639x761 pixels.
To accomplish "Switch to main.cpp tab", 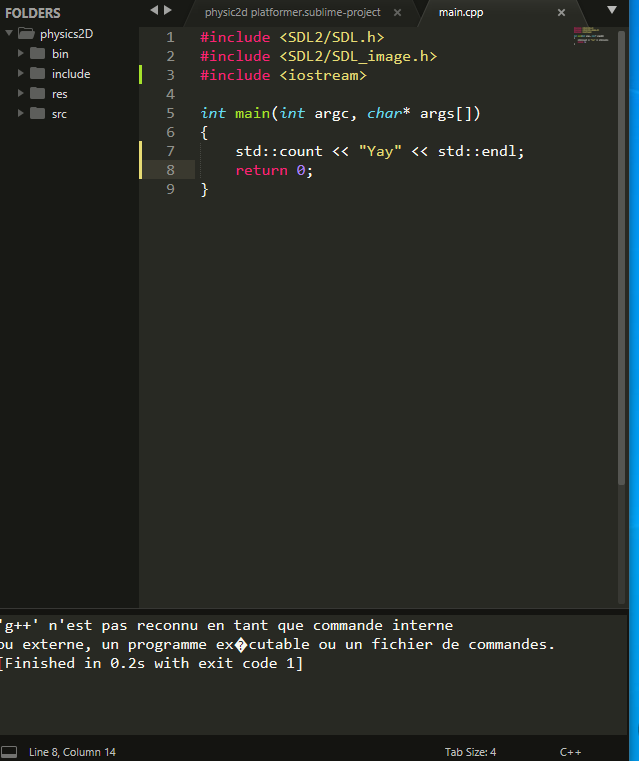I will [461, 13].
